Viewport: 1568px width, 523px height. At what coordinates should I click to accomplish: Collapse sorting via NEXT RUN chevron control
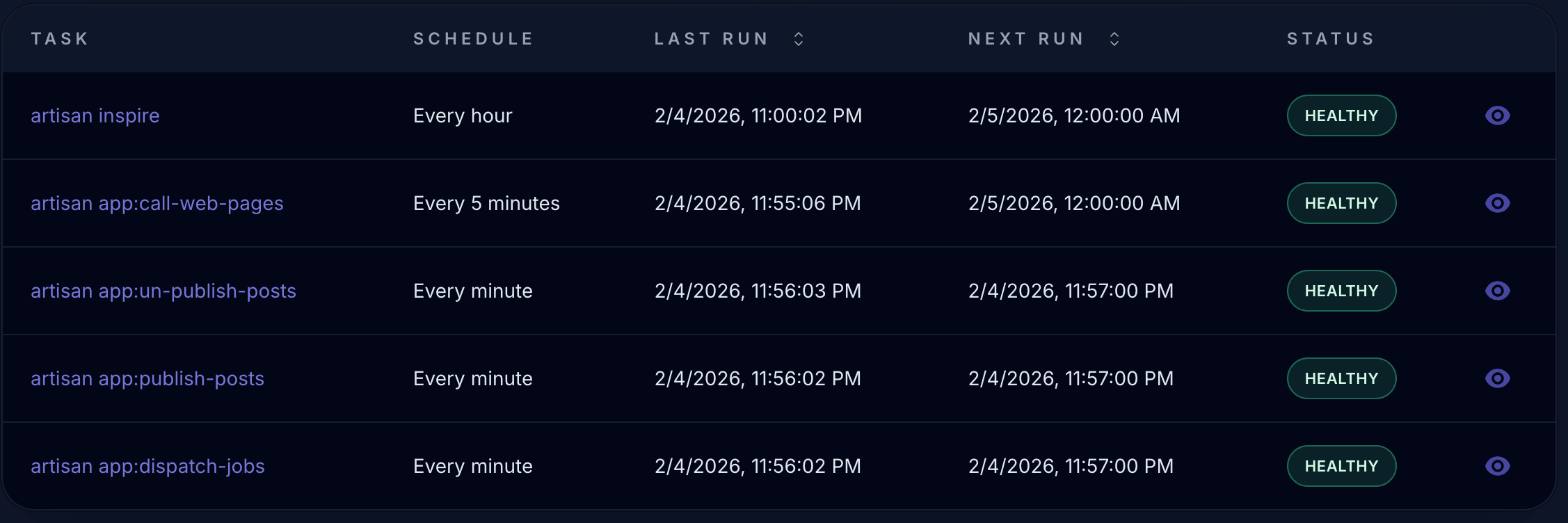pyautogui.click(x=1114, y=38)
